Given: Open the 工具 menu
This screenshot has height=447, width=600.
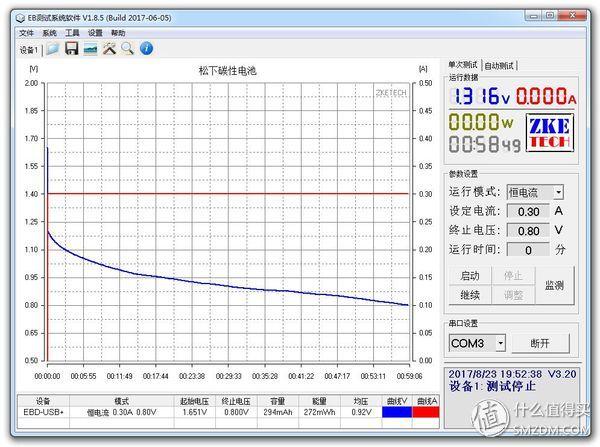Looking at the screenshot, I should click(72, 32).
